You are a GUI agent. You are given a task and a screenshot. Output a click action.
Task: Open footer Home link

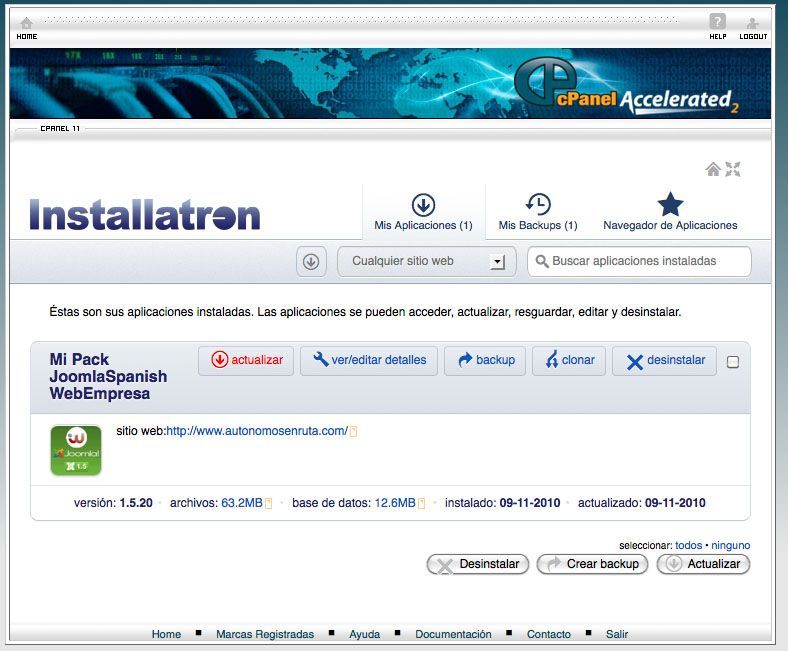pos(166,634)
